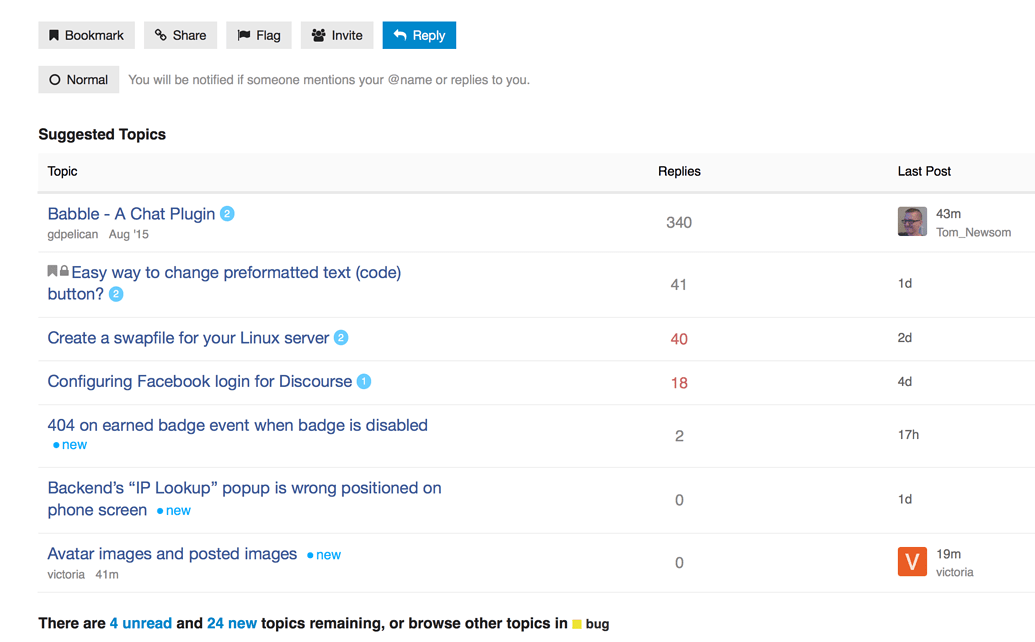This screenshot has height=642, width=1035.
Task: Open the 24 new topics link
Action: point(232,623)
